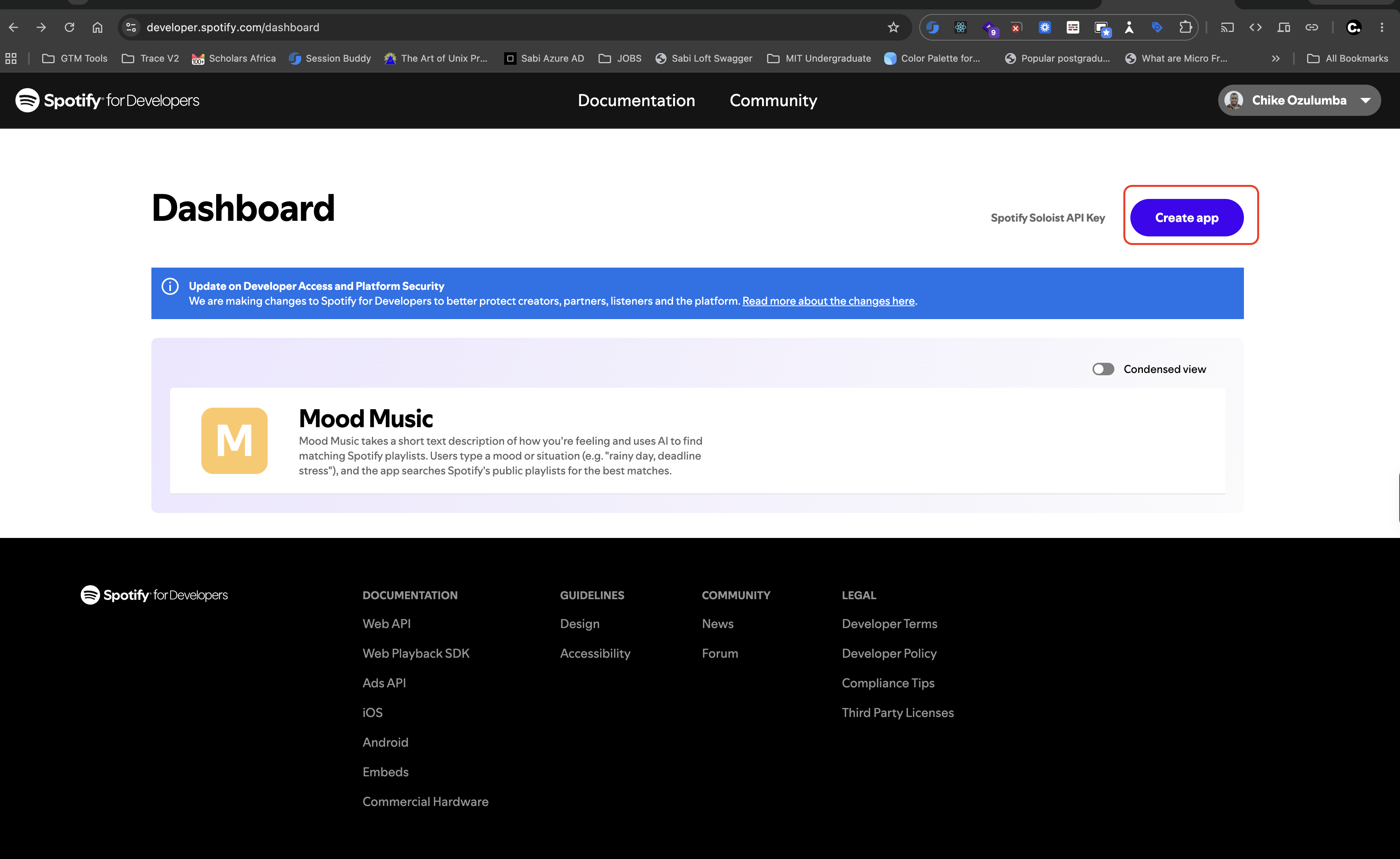Click the Session Buddy extension icon in toolbar
Screen dimensions: 1400x859
pyautogui.click(x=933, y=27)
